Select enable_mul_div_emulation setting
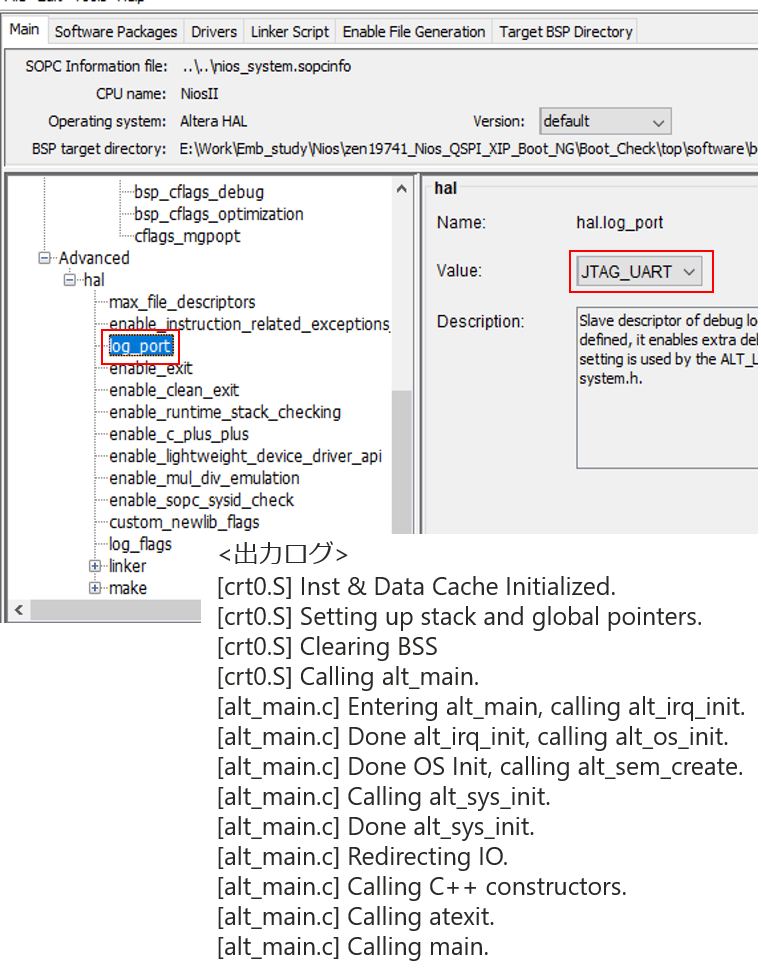The height and width of the screenshot is (977, 761). point(204,478)
